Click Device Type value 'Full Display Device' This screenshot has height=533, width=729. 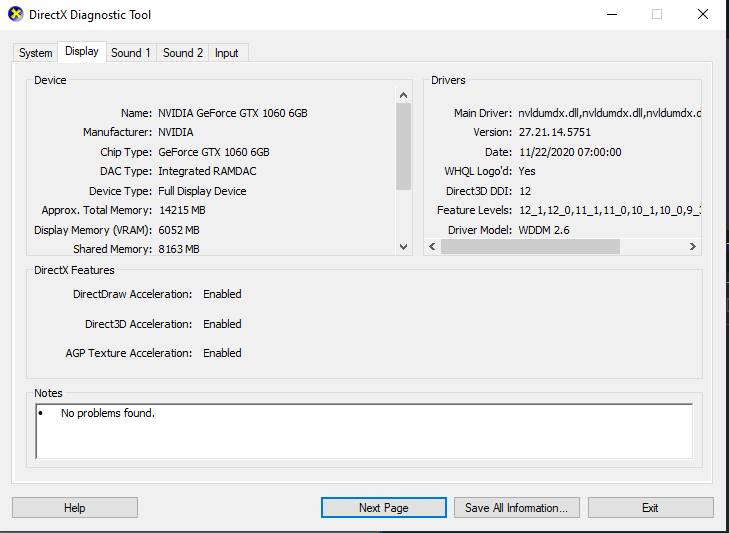click(x=202, y=191)
